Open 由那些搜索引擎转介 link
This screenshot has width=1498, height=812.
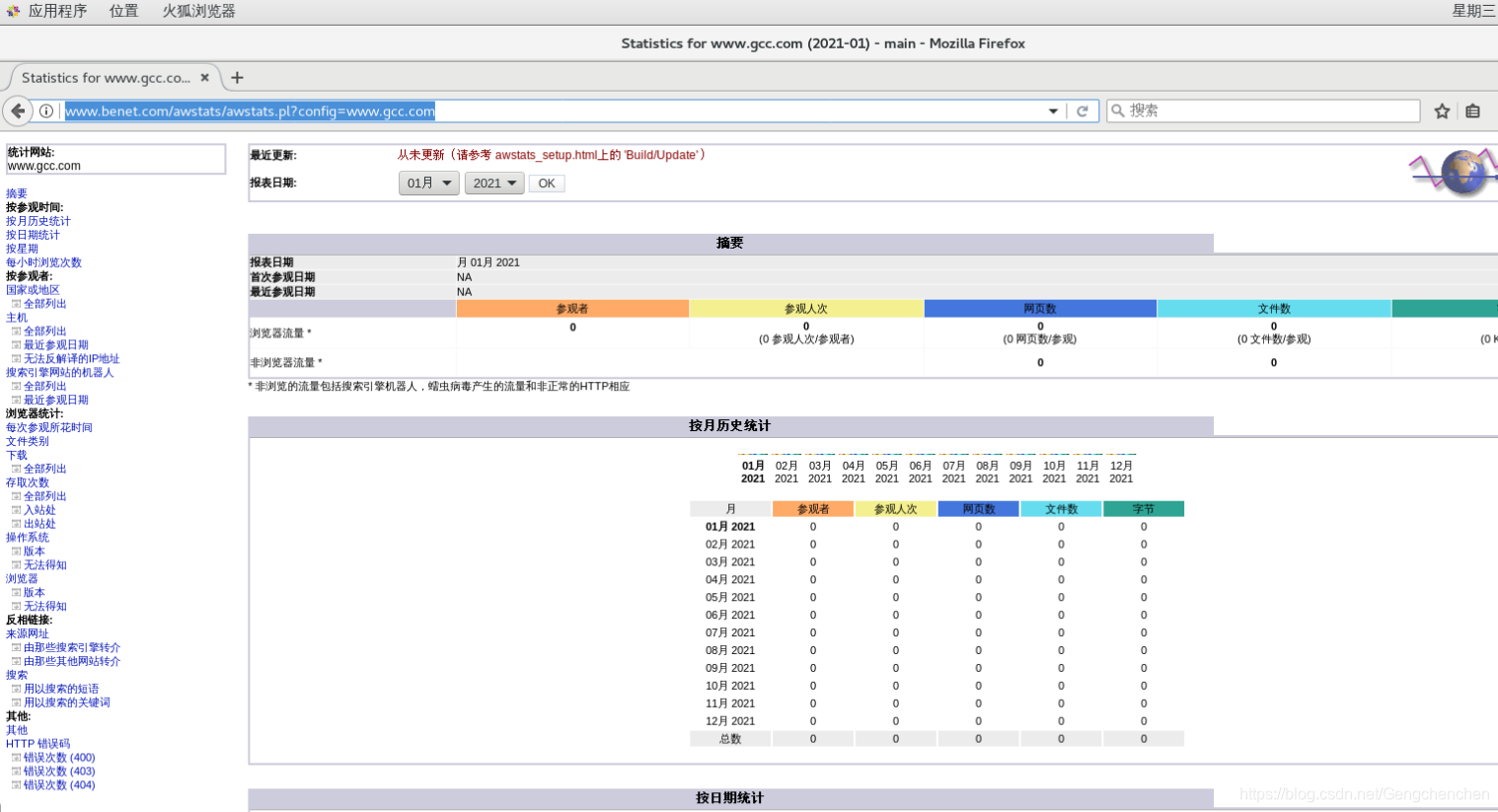(x=72, y=648)
